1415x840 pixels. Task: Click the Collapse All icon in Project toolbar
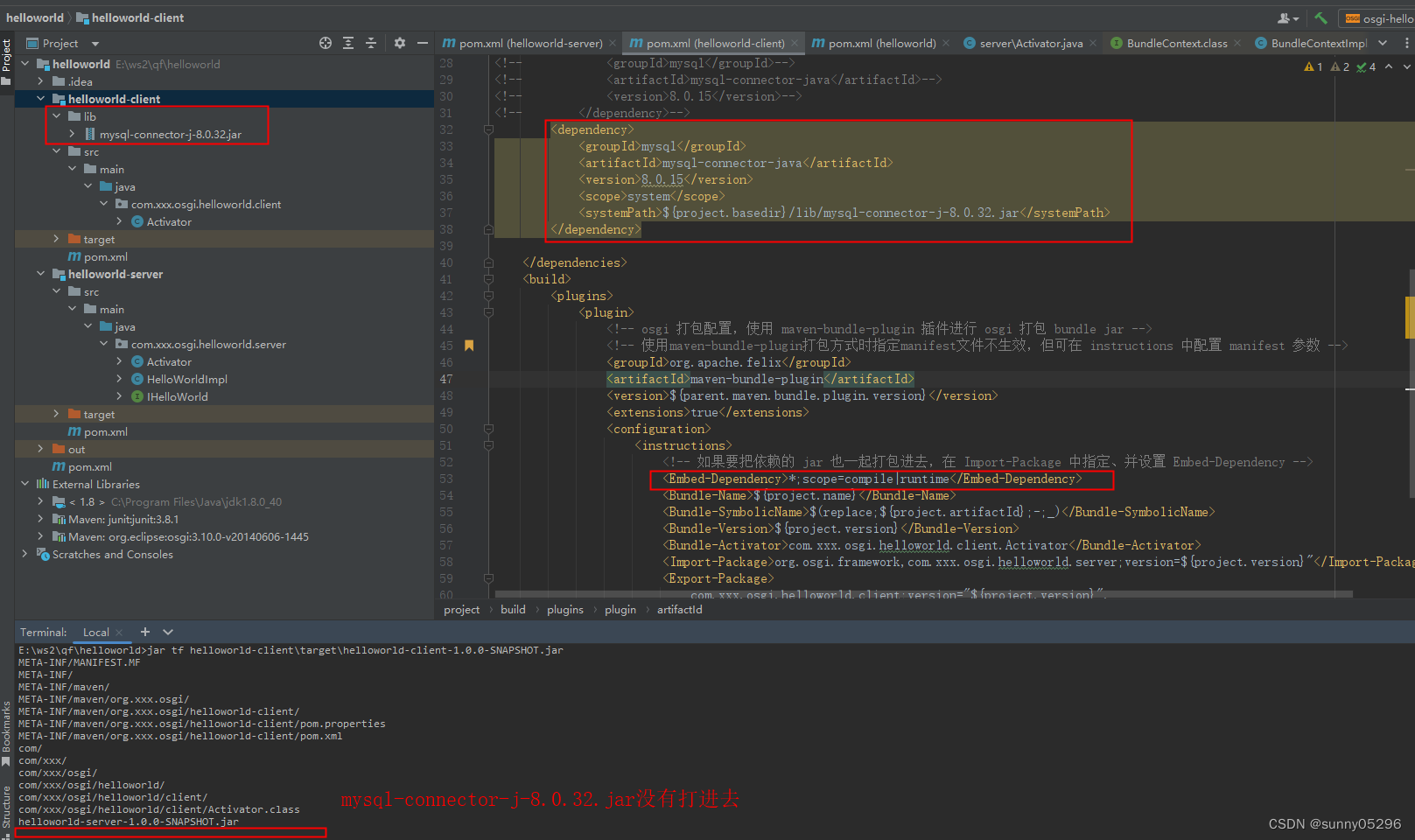pos(369,42)
